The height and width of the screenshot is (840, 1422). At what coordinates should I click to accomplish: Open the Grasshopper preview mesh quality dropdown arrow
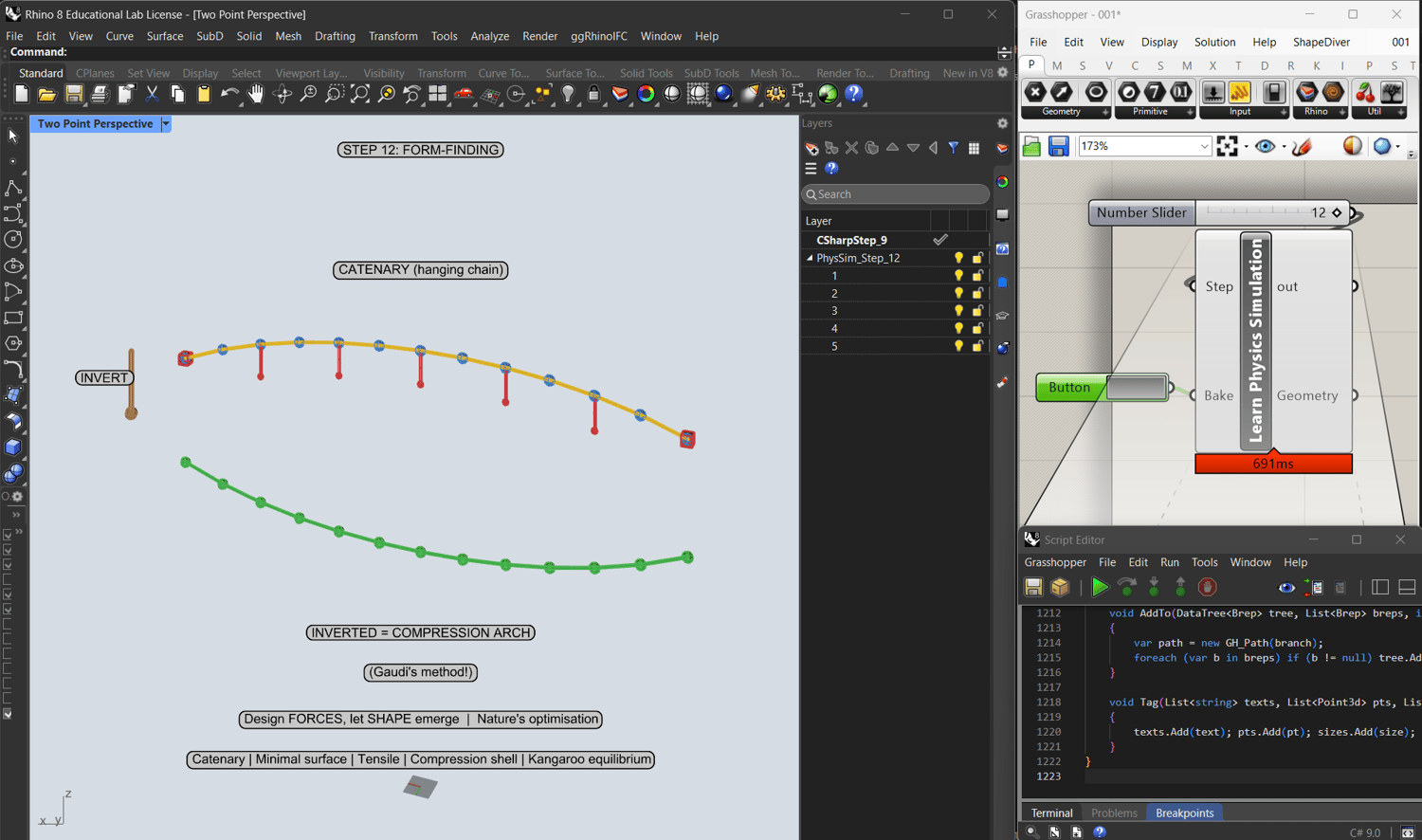click(1397, 147)
